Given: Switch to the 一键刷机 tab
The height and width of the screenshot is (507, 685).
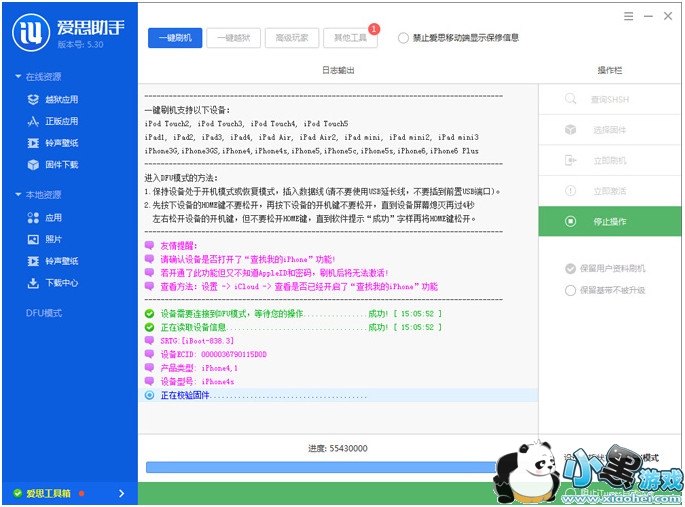Looking at the screenshot, I should click(x=175, y=38).
